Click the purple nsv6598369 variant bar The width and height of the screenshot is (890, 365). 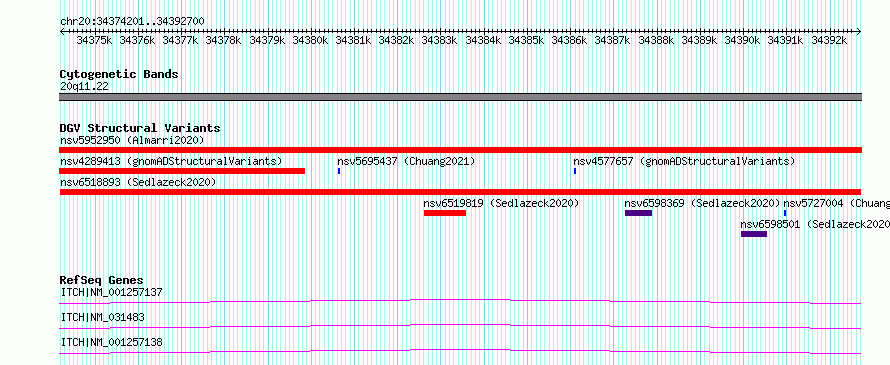click(x=639, y=213)
